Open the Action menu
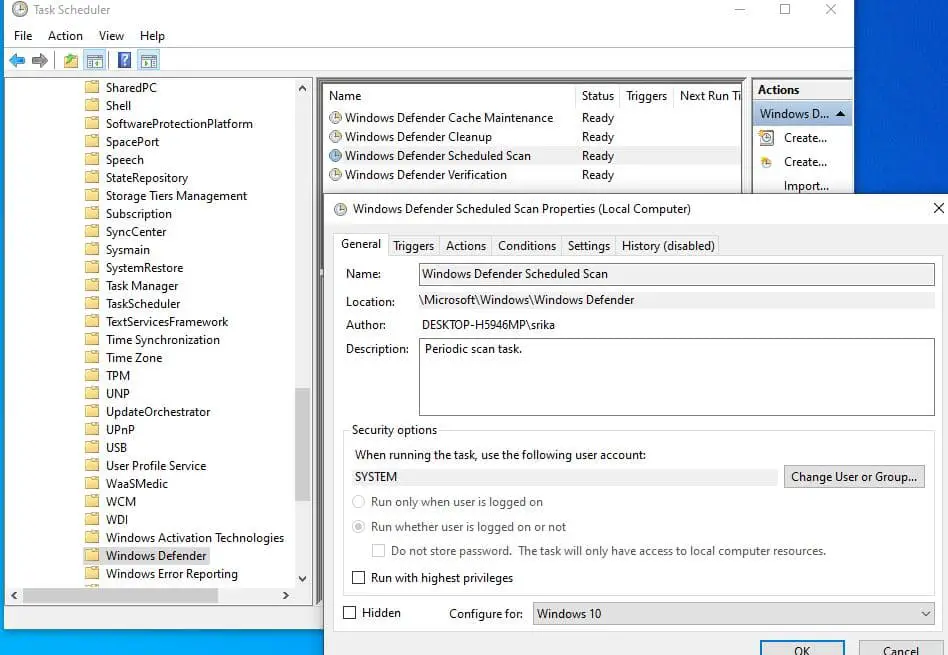This screenshot has width=948, height=655. click(x=65, y=36)
